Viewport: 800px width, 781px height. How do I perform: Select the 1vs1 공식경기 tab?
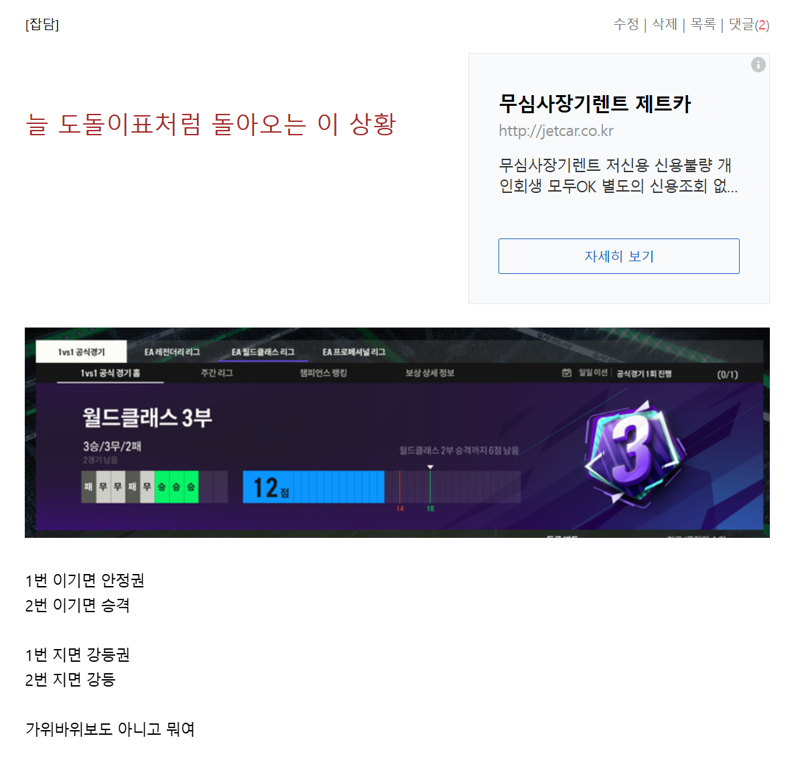[x=81, y=351]
